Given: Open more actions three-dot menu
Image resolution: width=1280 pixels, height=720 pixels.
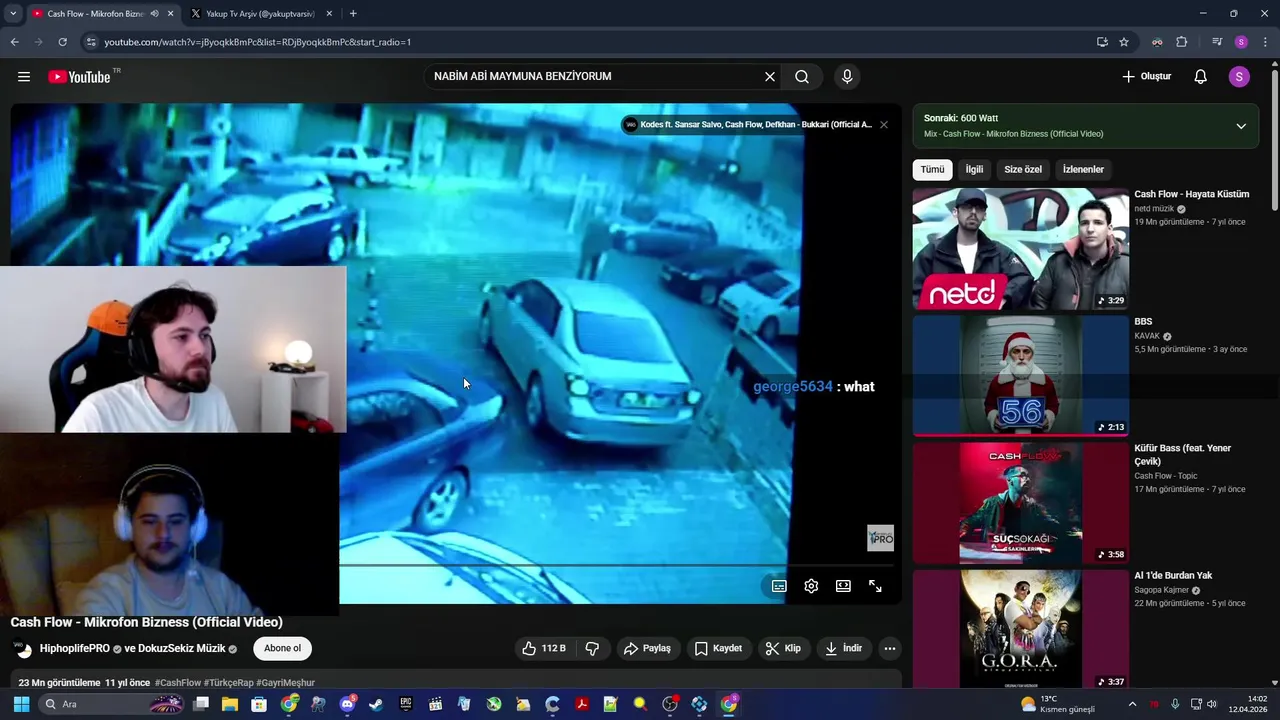Looking at the screenshot, I should pos(890,648).
